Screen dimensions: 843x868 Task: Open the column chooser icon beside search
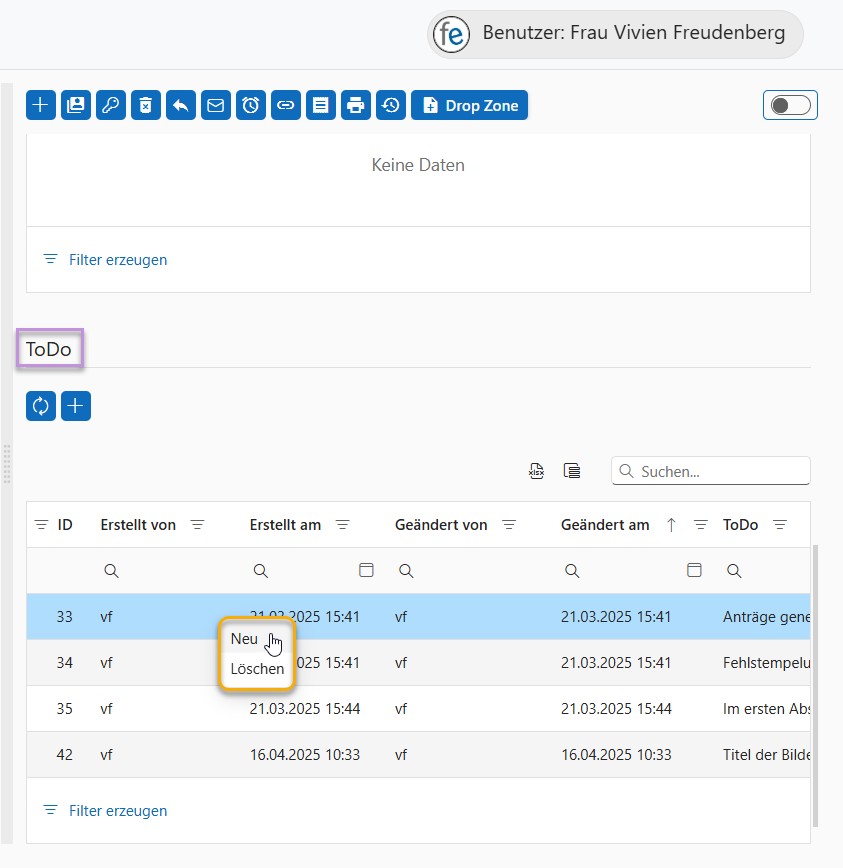coord(572,471)
